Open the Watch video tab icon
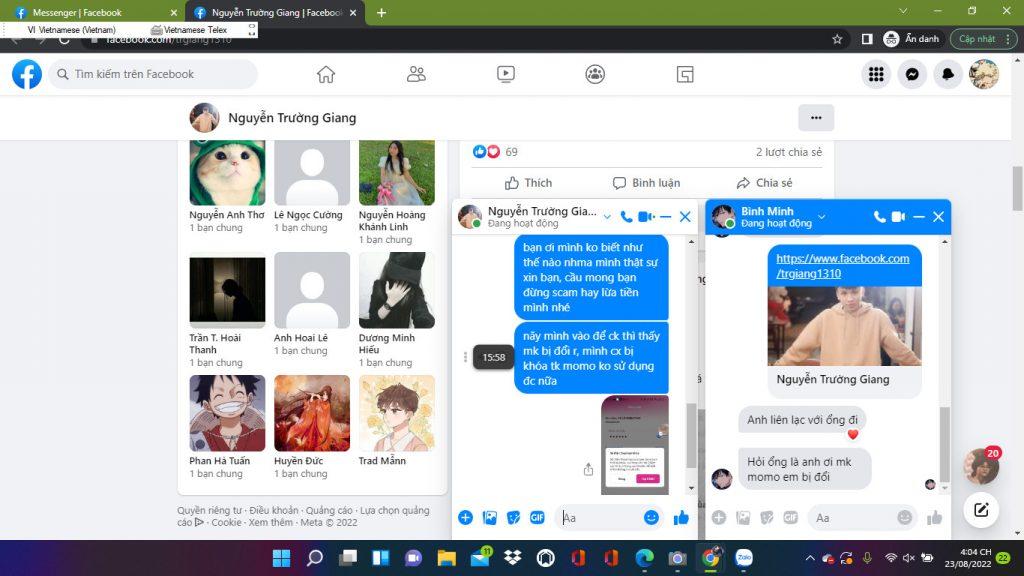 tap(505, 74)
